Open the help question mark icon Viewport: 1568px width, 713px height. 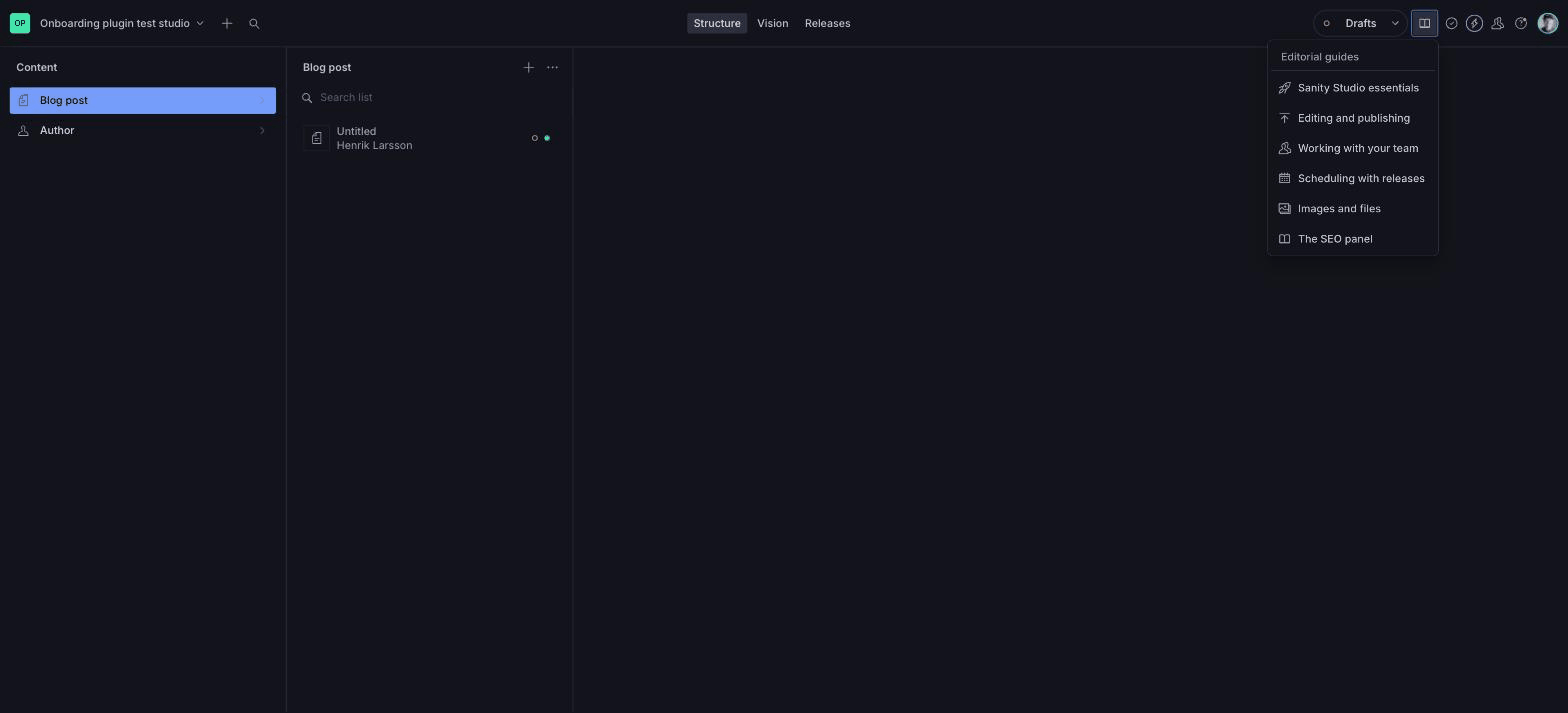pos(1521,23)
